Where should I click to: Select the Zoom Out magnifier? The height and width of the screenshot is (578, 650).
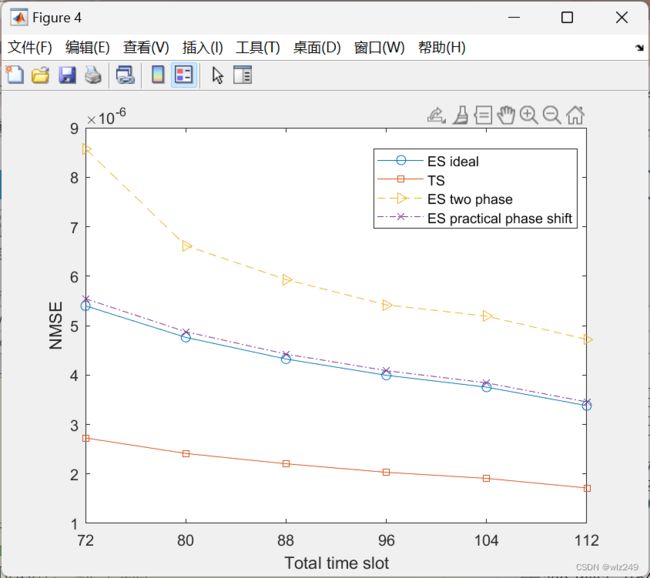[x=552, y=115]
